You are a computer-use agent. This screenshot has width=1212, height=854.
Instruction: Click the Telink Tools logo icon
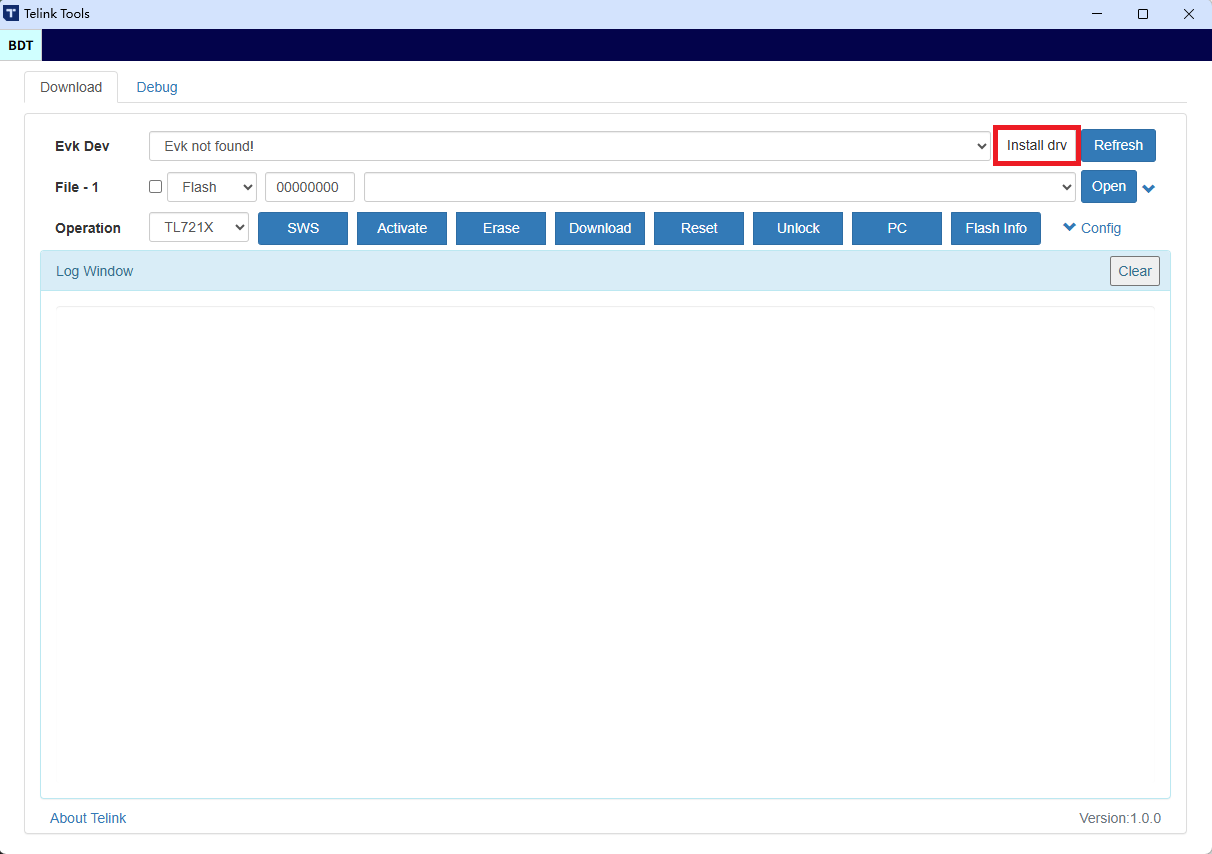click(x=11, y=14)
